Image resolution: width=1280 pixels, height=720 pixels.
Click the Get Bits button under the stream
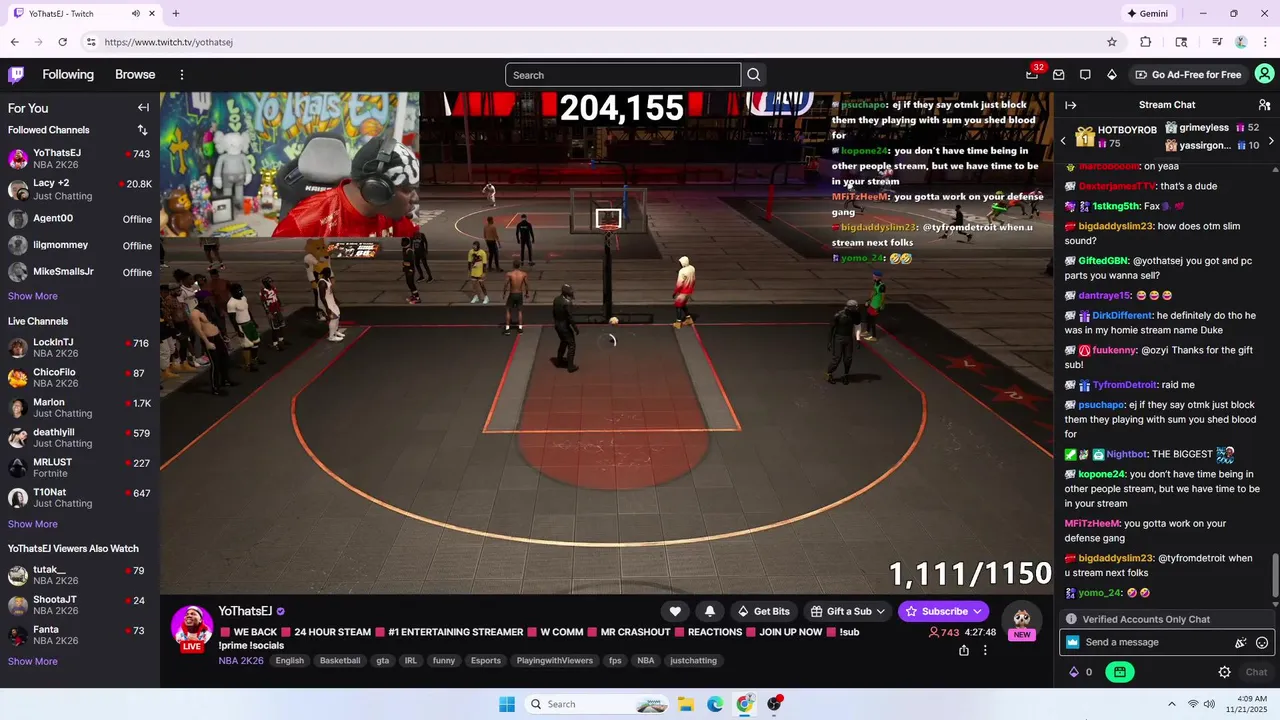coord(763,611)
